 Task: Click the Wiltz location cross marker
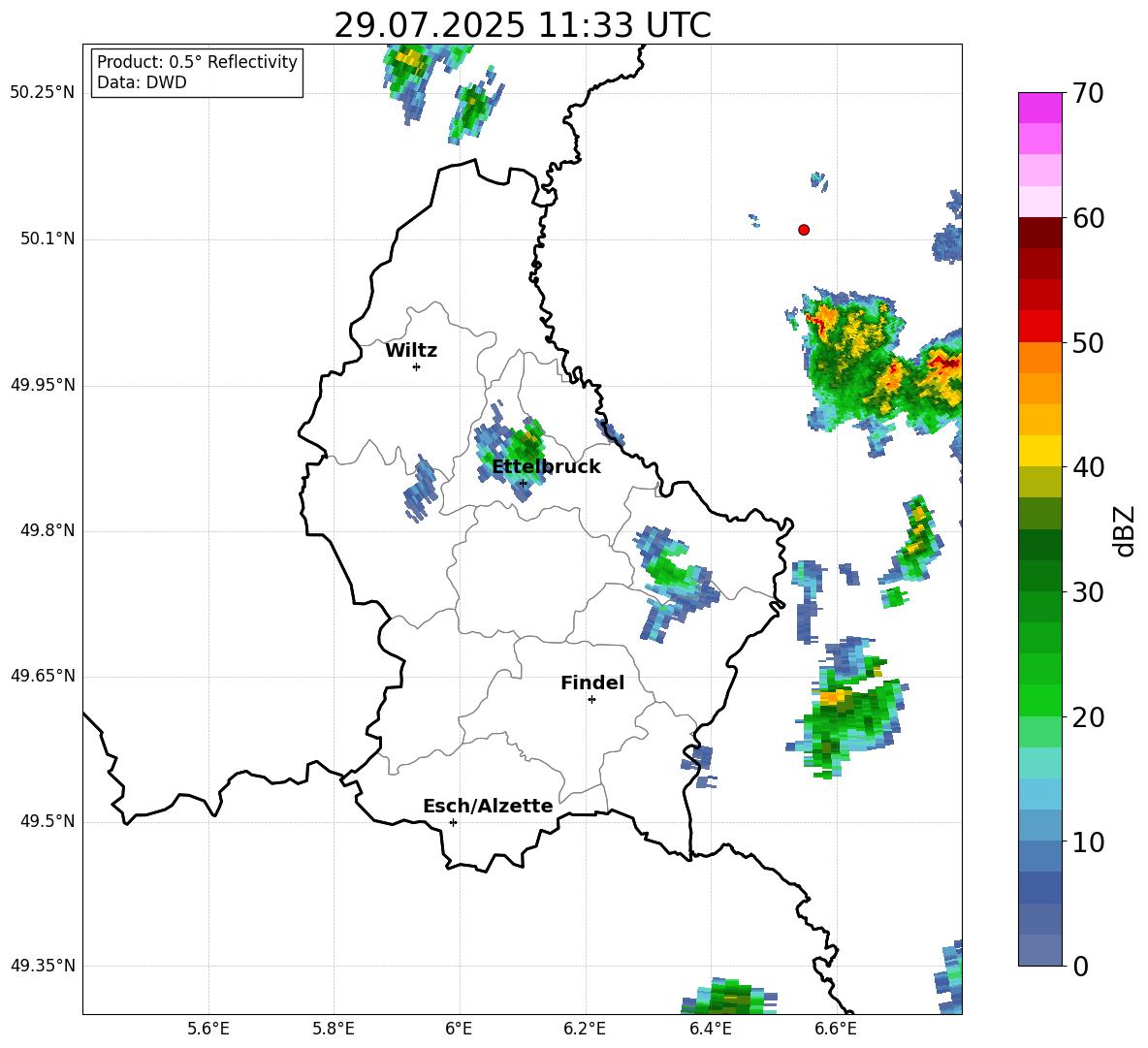[x=417, y=366]
